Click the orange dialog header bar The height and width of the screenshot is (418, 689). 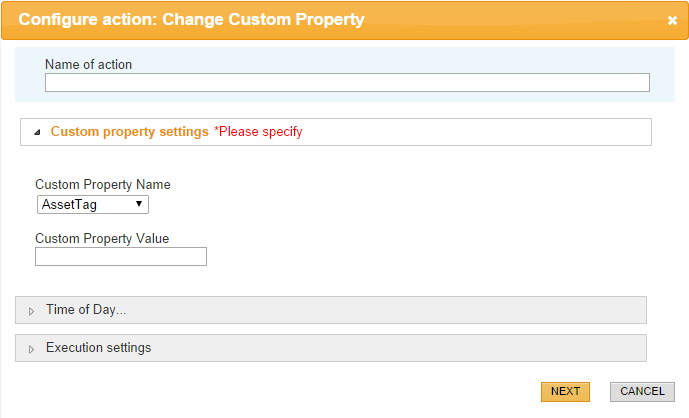[500, 19]
